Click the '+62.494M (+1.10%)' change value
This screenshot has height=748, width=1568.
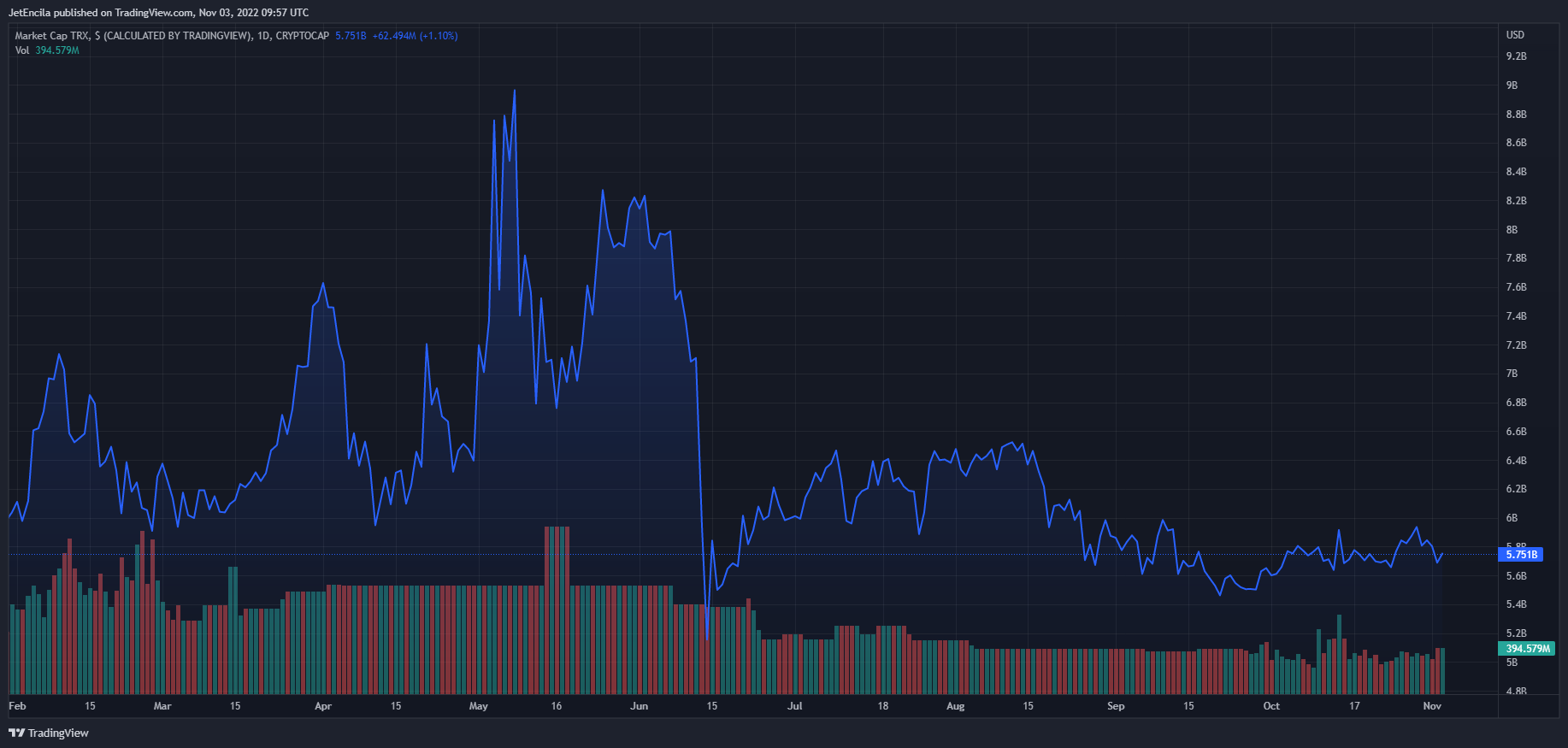(x=415, y=36)
